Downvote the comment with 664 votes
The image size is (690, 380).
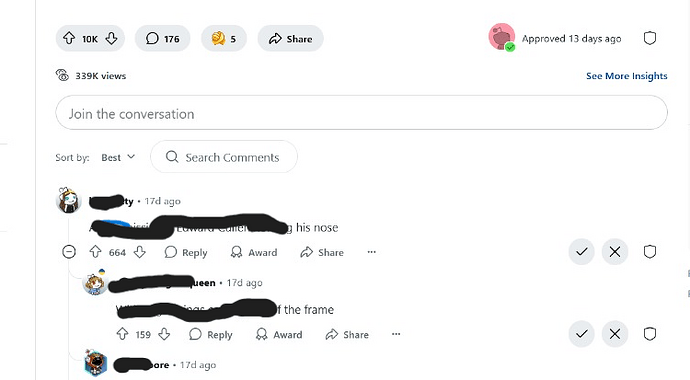139,252
